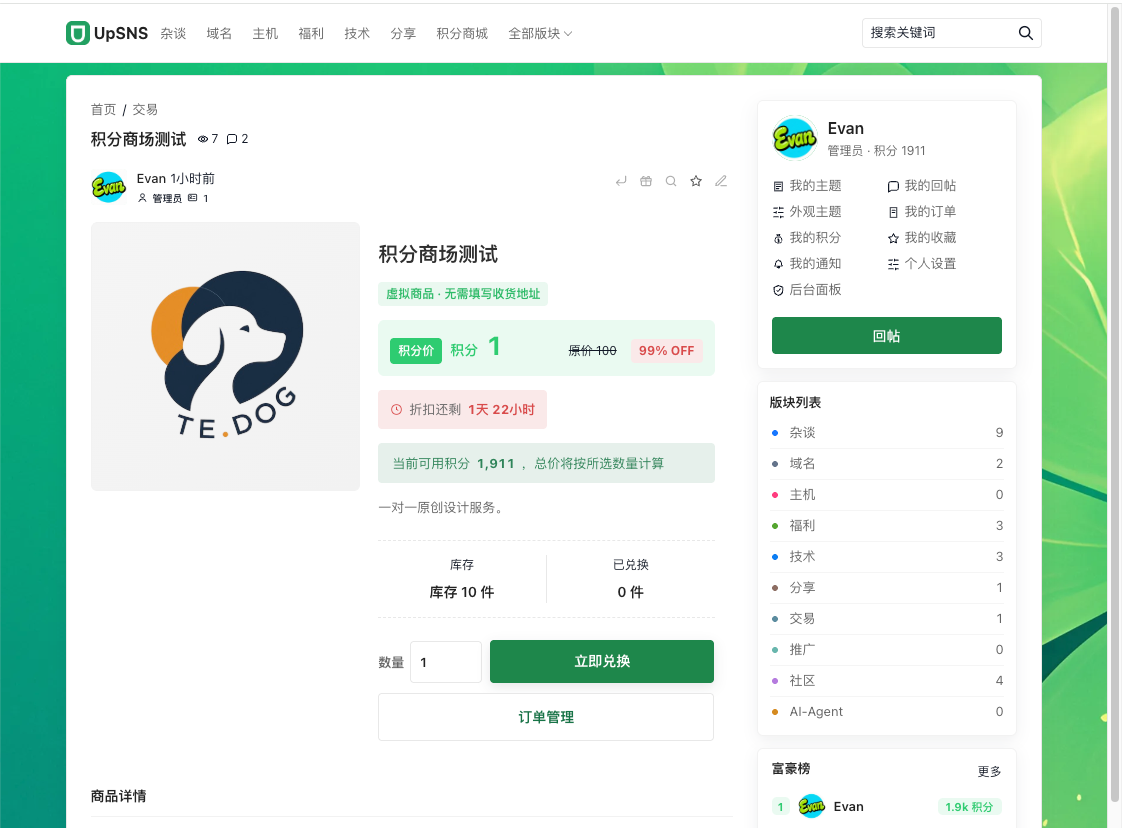Select 福利 in 版块列表

(x=887, y=525)
